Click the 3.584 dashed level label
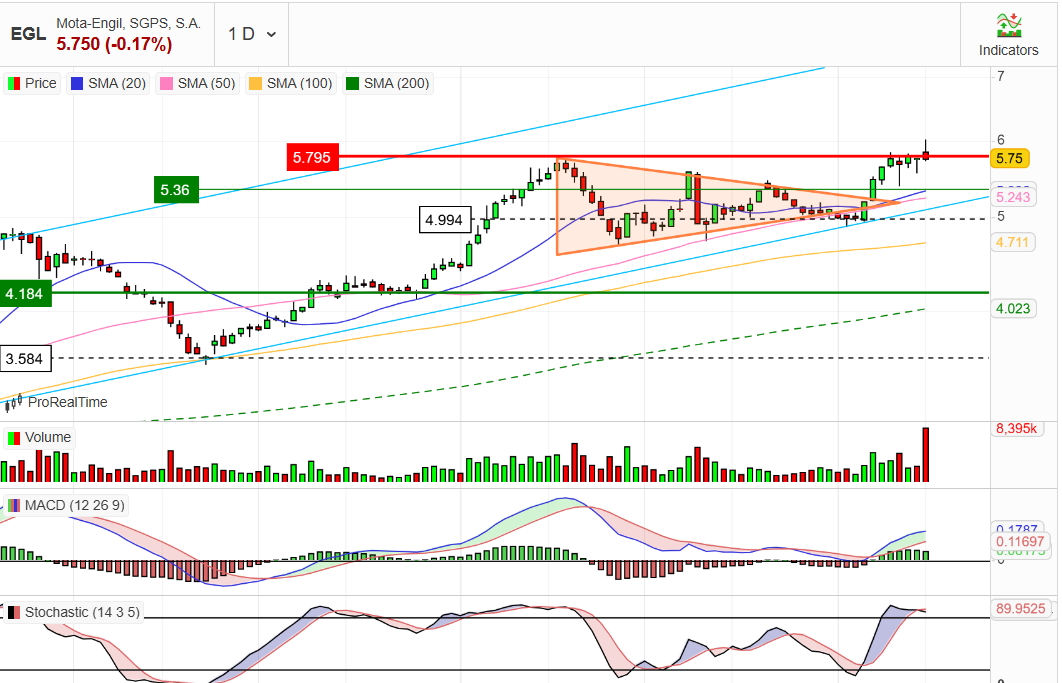1062x683 pixels. pos(25,358)
